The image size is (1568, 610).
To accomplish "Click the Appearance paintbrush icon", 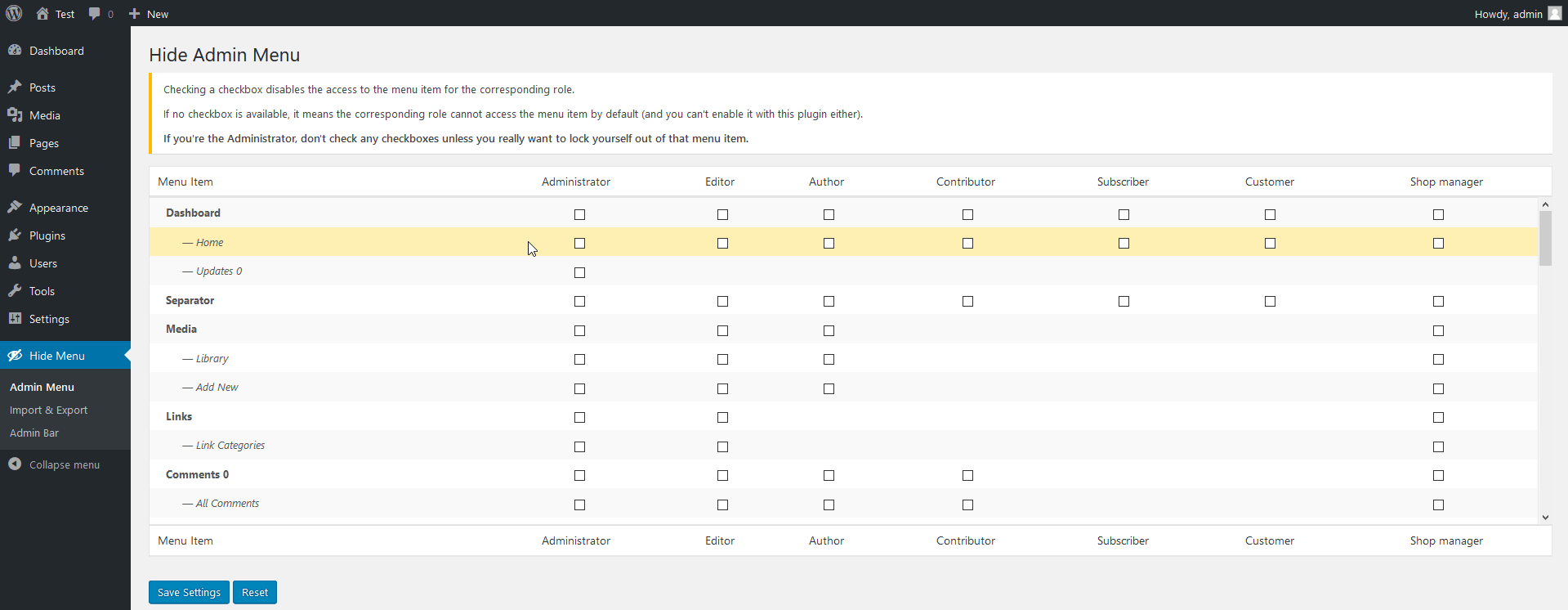I will pos(15,208).
